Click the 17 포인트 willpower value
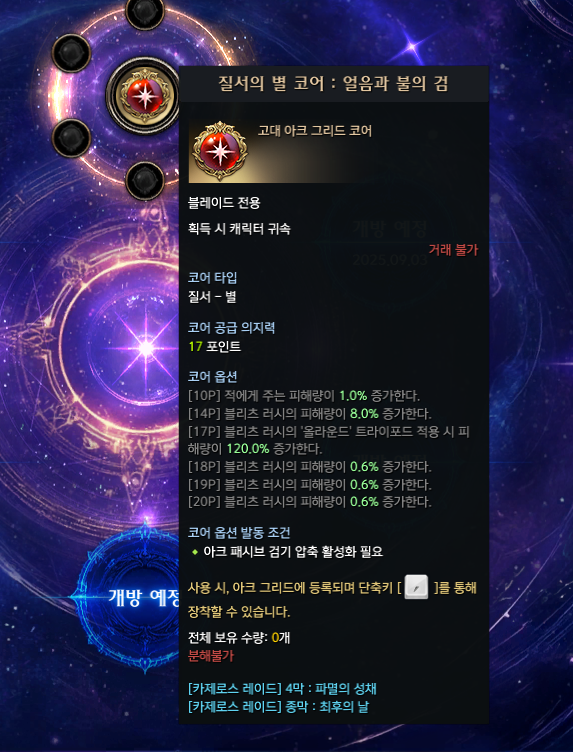The width and height of the screenshot is (573, 752). [215, 346]
